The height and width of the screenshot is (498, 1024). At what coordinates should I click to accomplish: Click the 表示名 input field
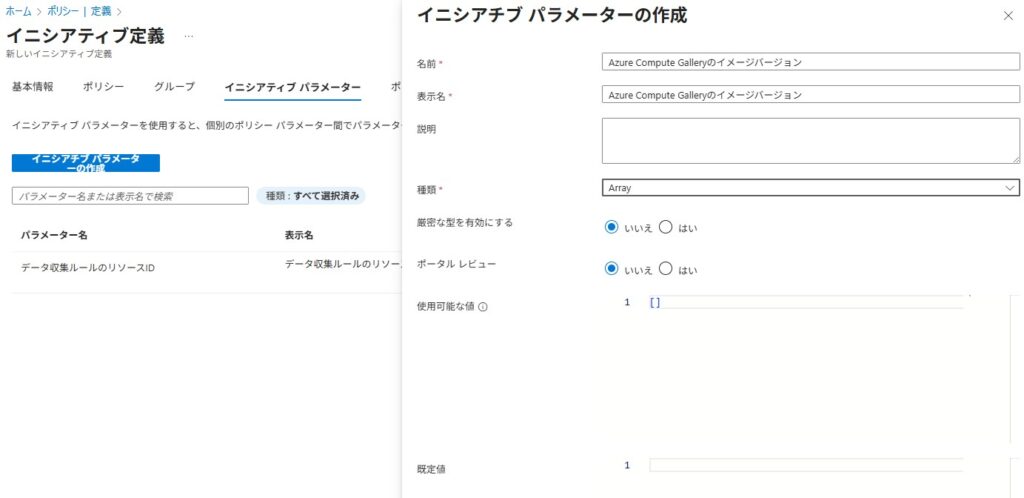(810, 96)
